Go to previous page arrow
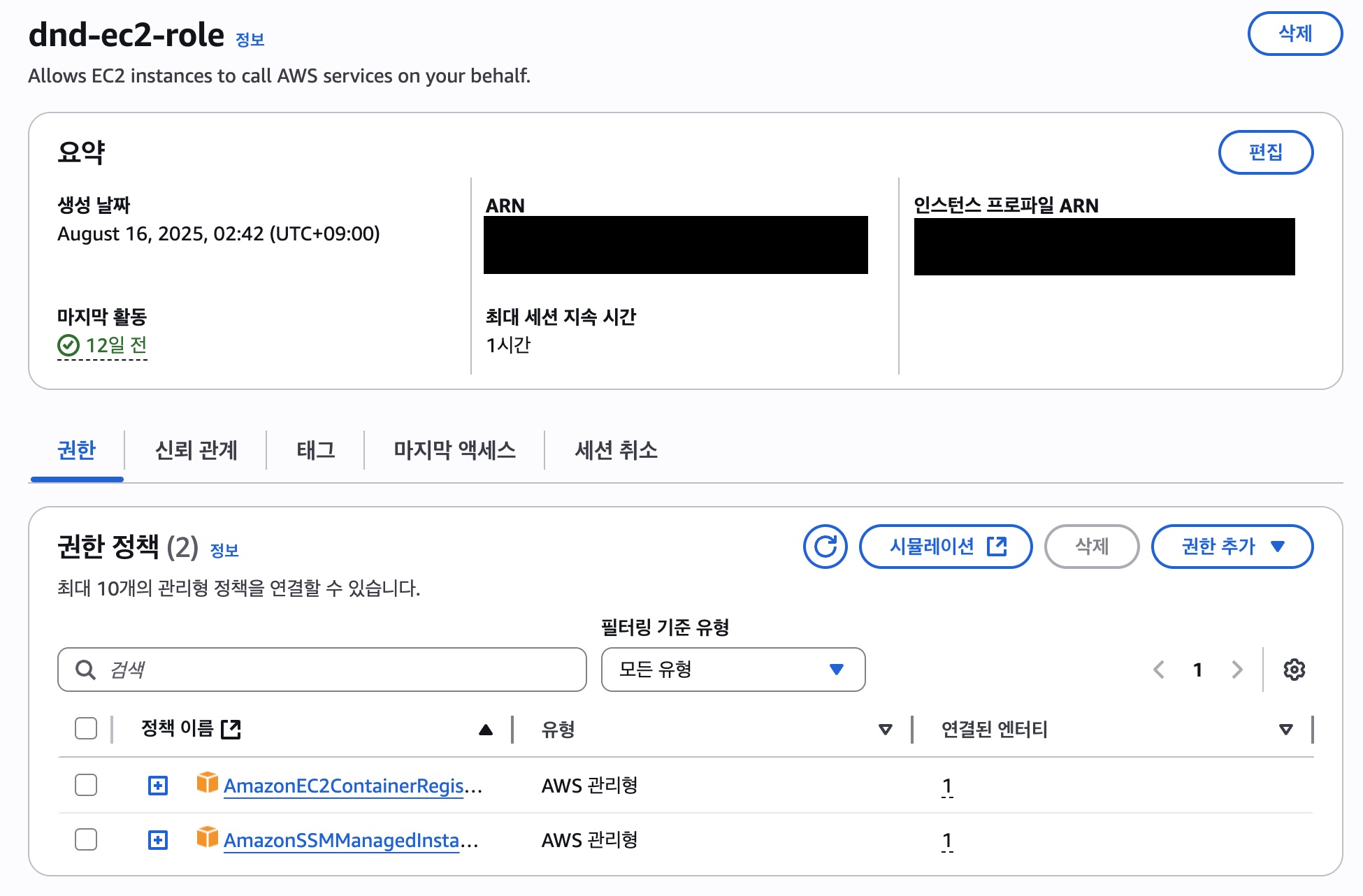 [x=1159, y=670]
